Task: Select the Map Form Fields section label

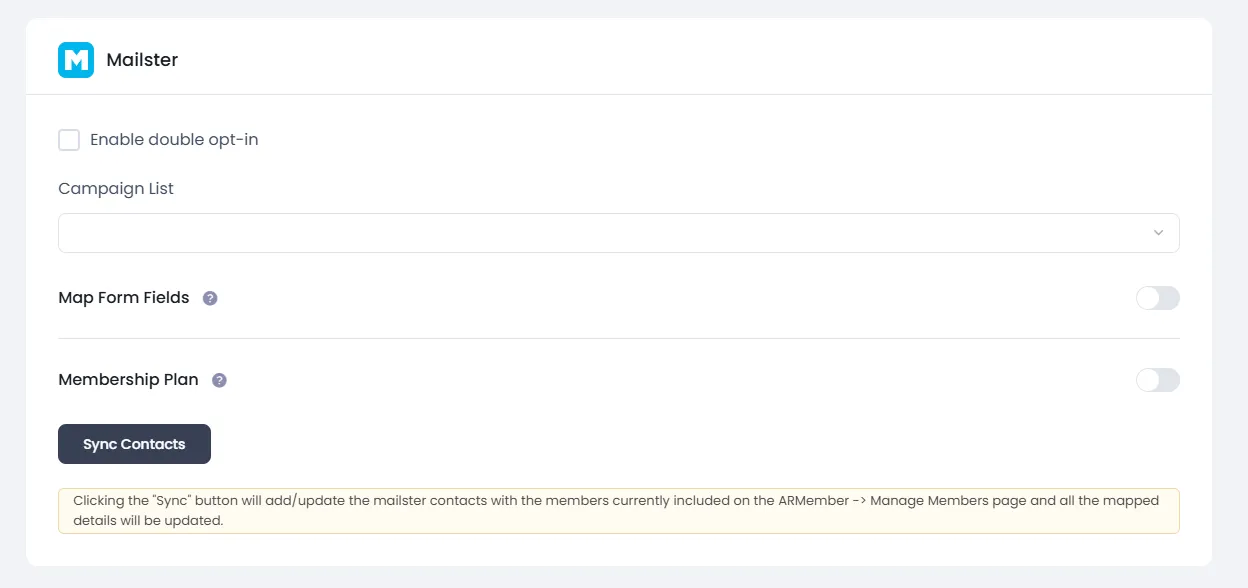Action: [123, 297]
